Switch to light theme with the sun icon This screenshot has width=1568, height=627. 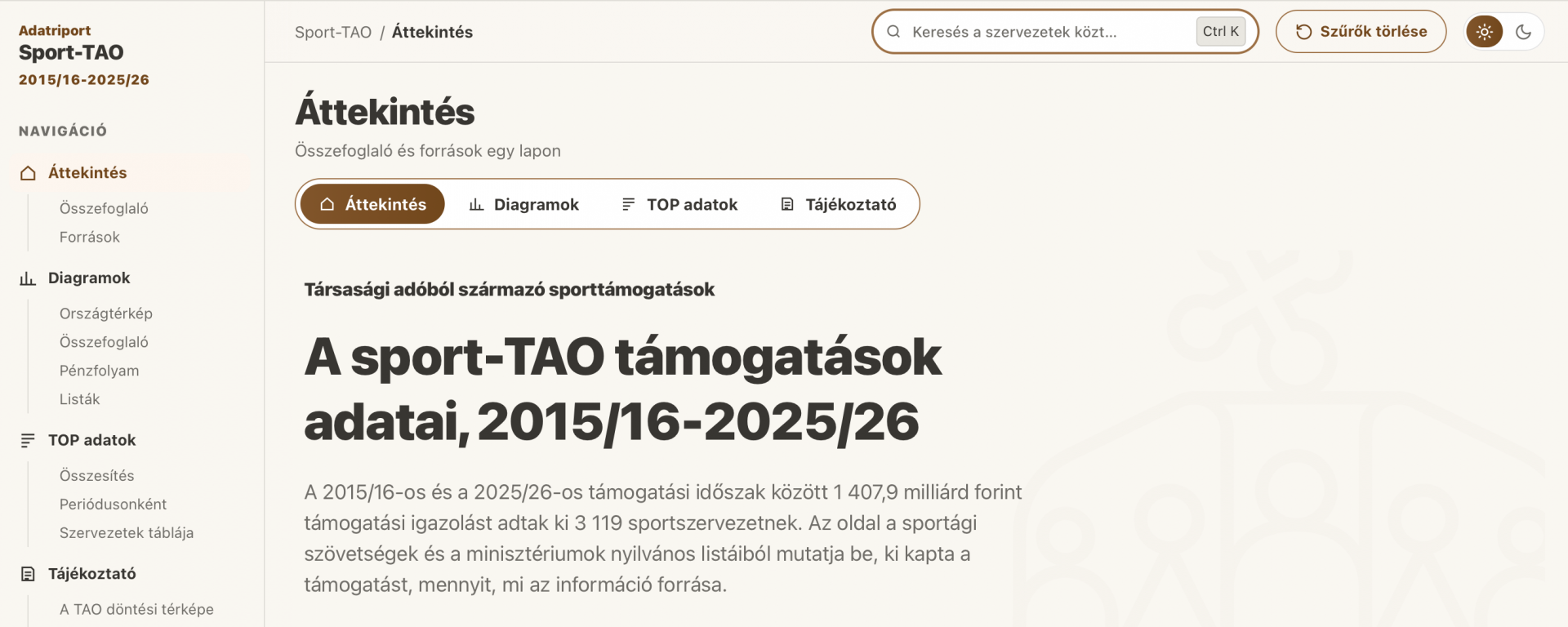1485,32
